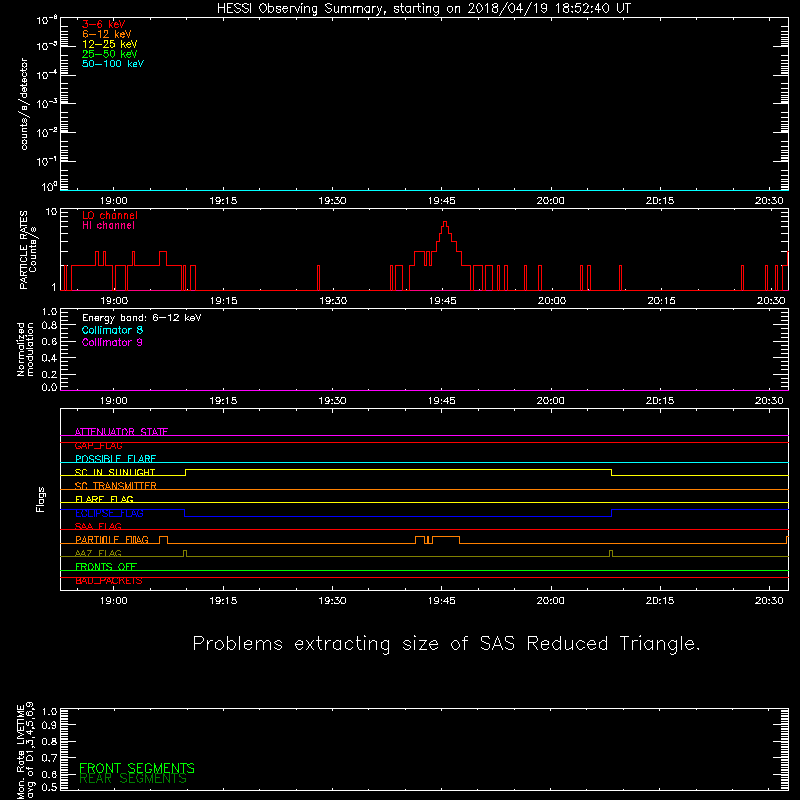Select the 3-6 keV legend entry
Screen dimensions: 800x800
tap(104, 24)
